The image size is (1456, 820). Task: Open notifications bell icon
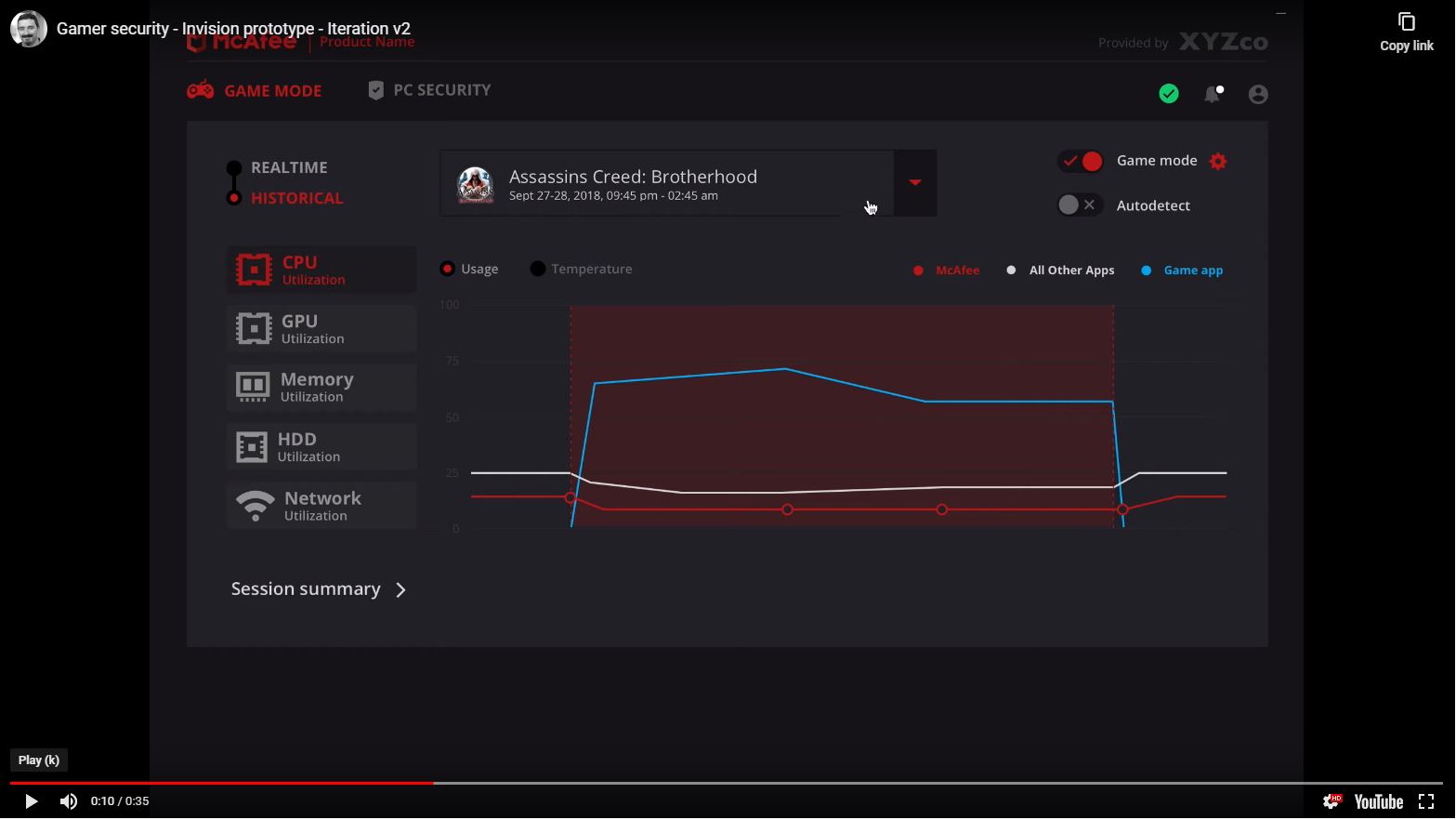pos(1213,94)
